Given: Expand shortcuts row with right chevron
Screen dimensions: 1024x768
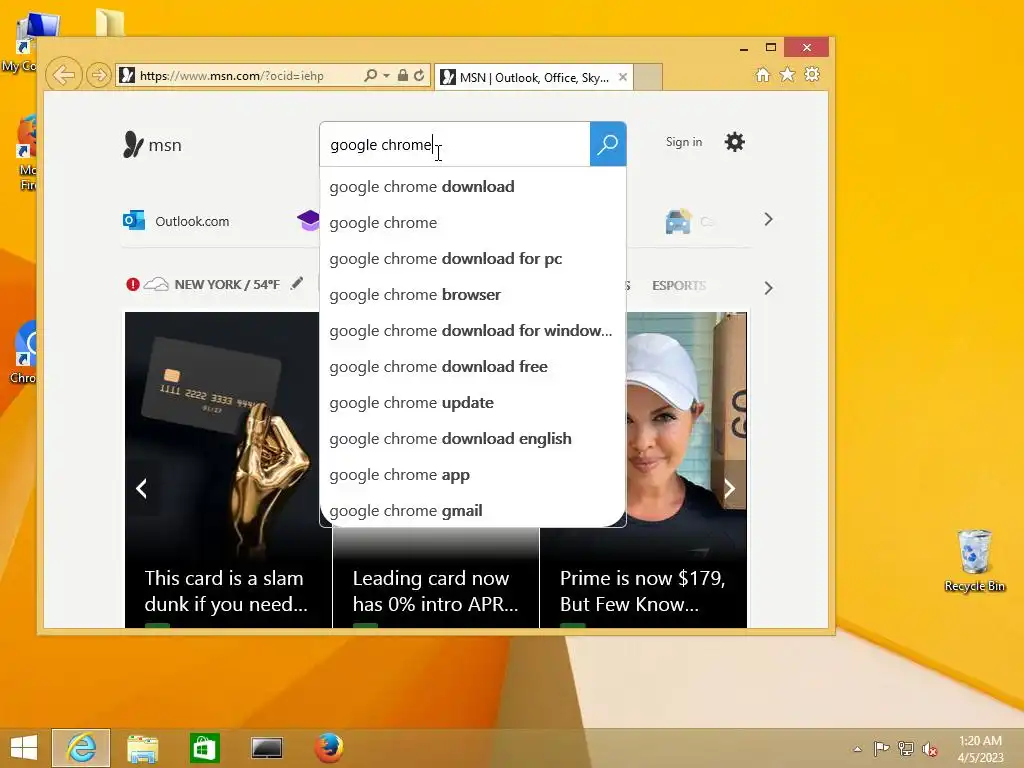Looking at the screenshot, I should (x=768, y=219).
